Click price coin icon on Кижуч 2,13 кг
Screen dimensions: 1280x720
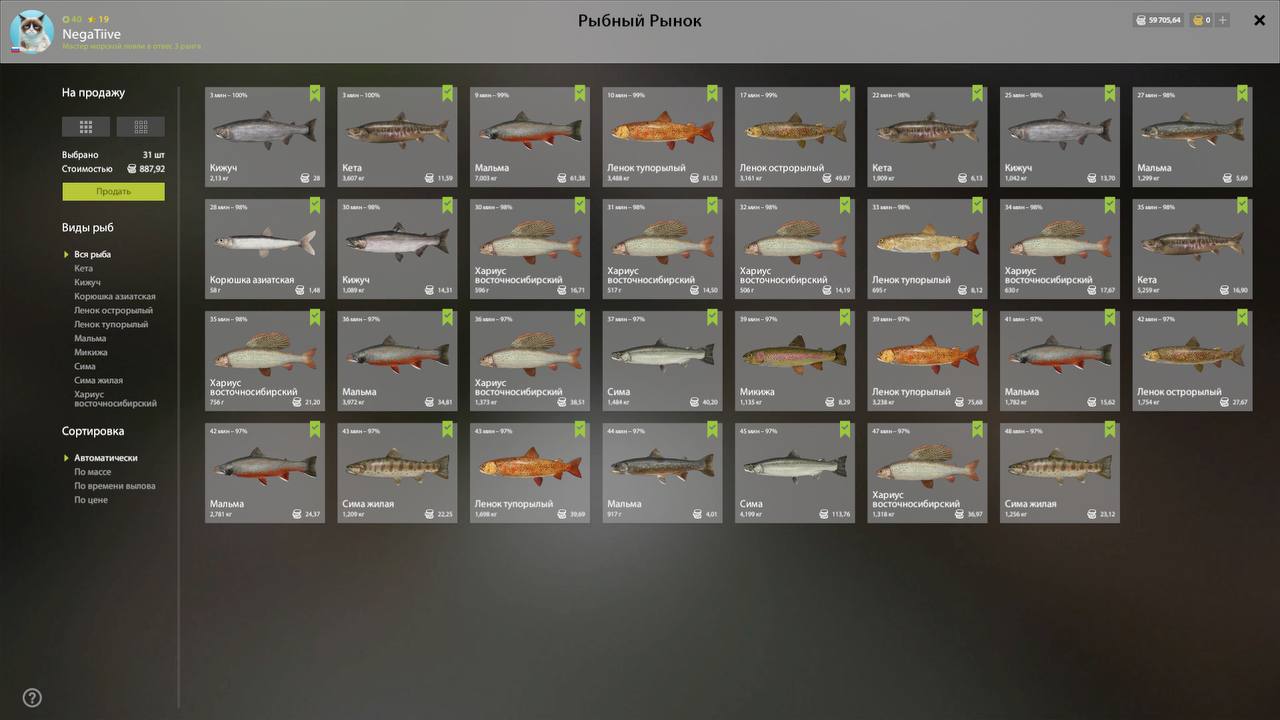(x=304, y=178)
